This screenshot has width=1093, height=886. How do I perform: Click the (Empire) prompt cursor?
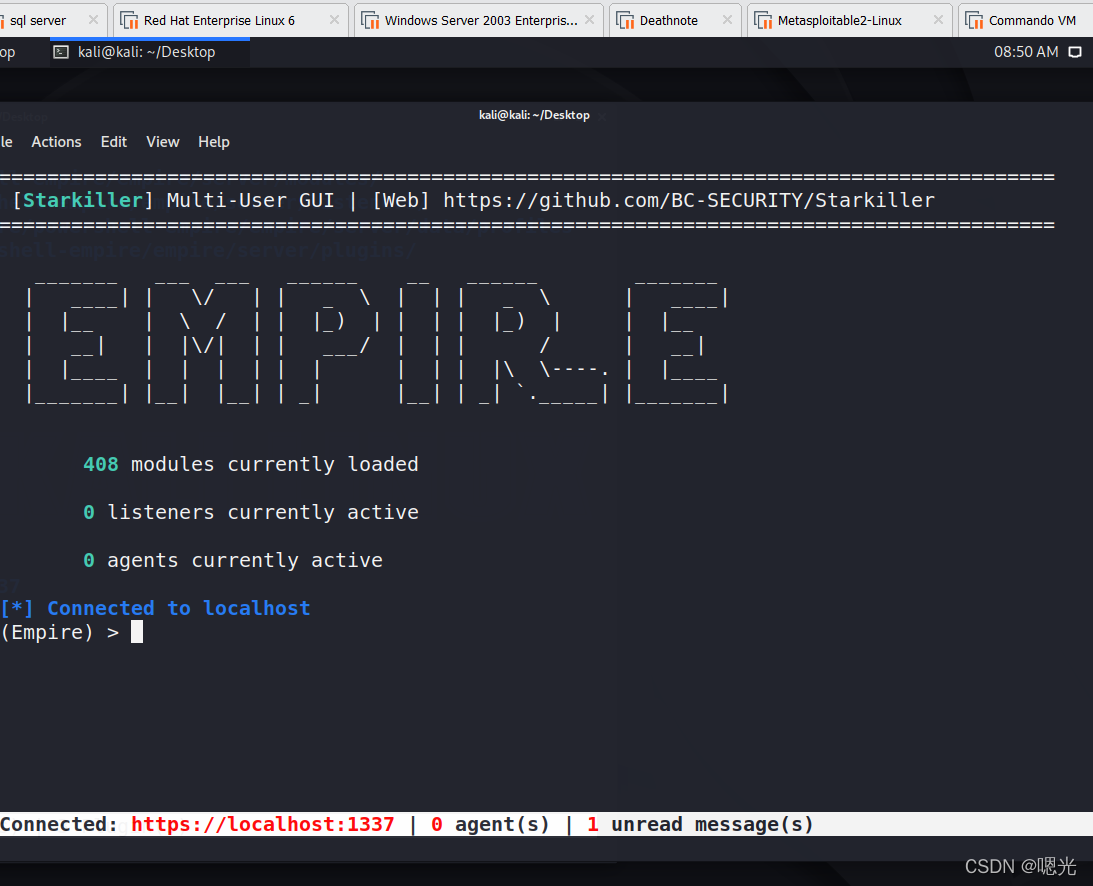pos(137,632)
